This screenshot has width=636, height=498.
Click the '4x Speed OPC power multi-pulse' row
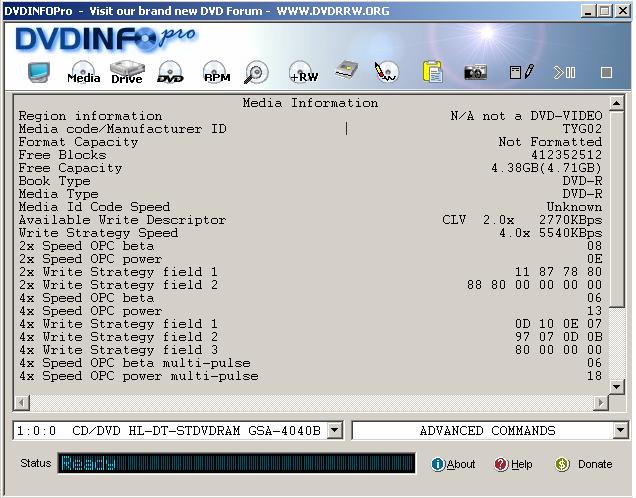(x=310, y=376)
